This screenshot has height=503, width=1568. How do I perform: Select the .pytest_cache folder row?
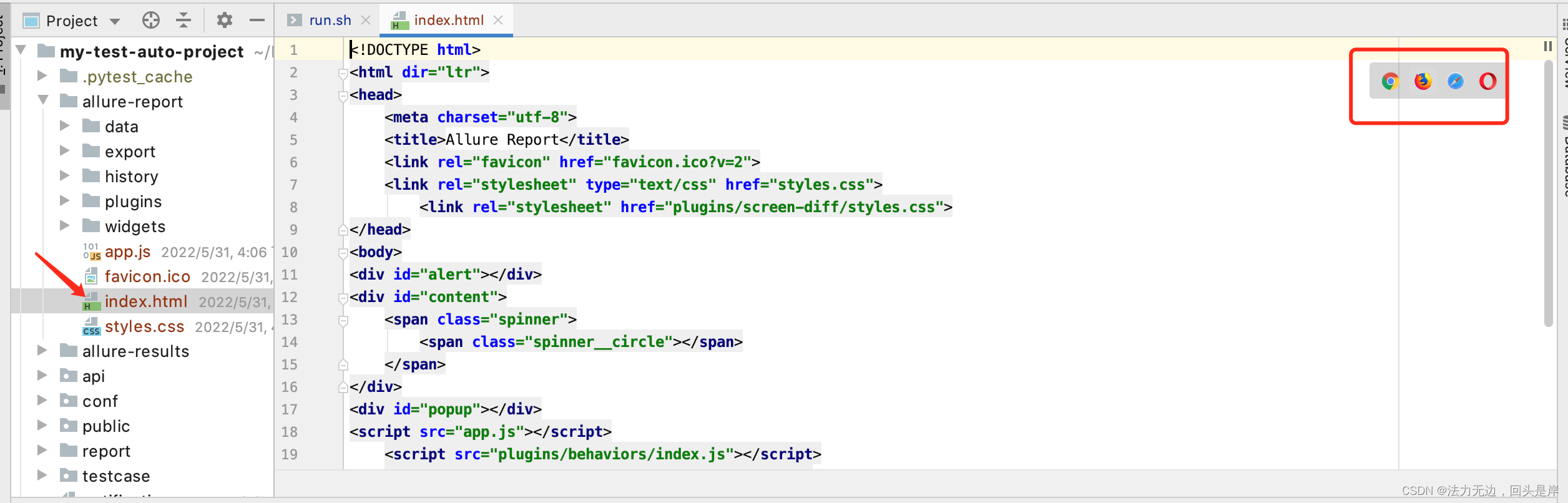143,77
